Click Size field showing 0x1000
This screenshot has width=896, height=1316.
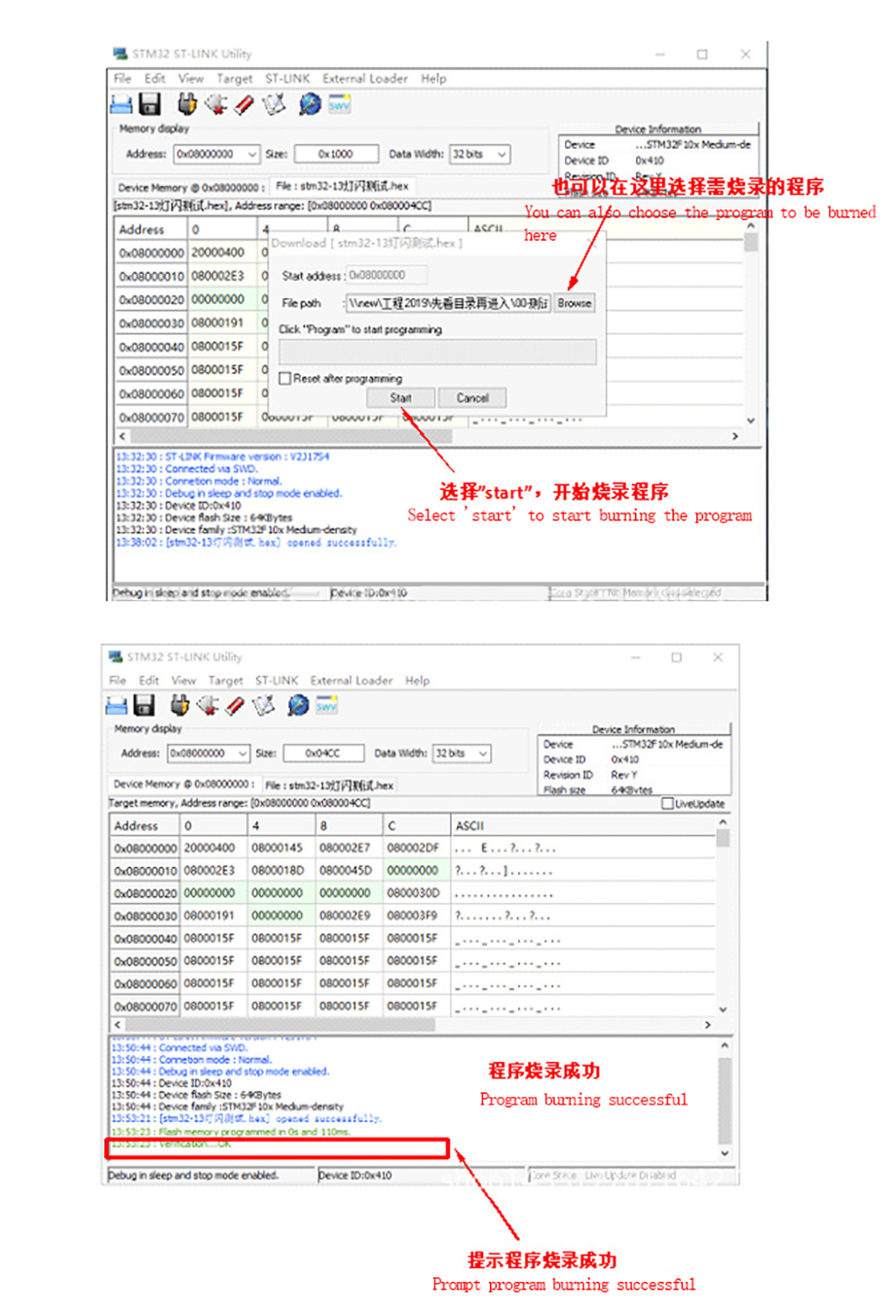[335, 154]
